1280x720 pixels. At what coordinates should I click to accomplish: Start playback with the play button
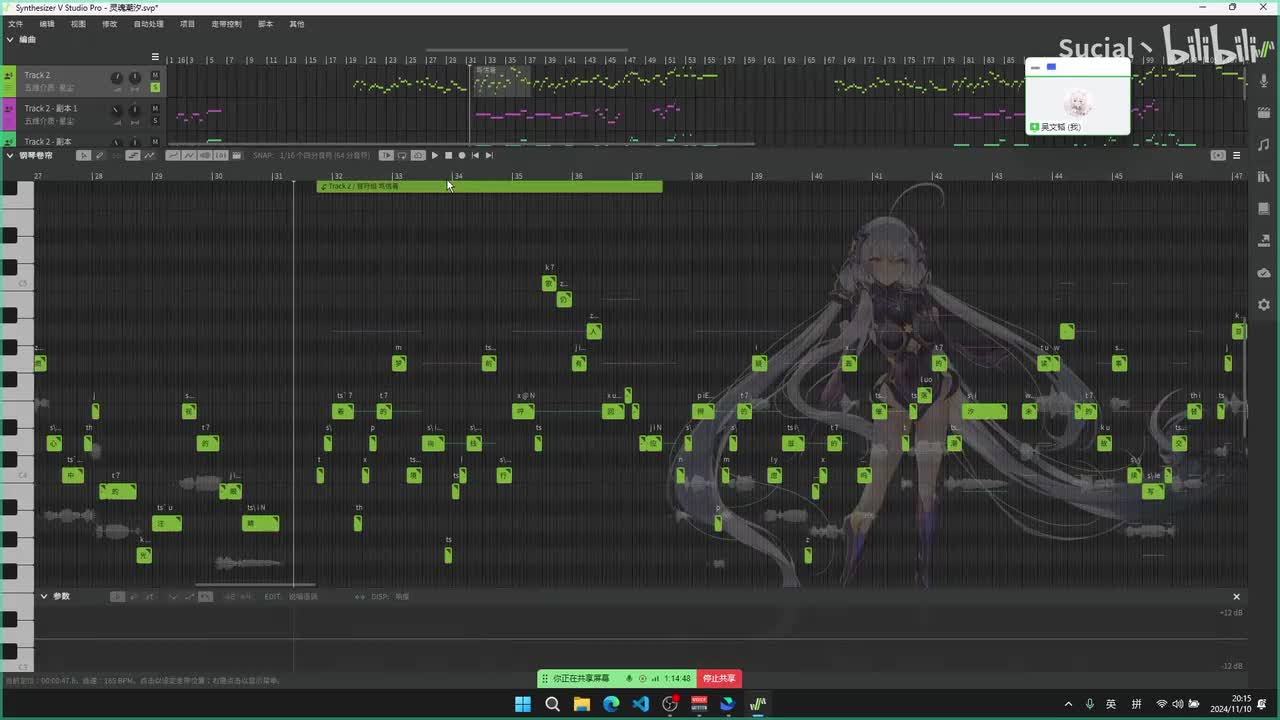click(x=435, y=155)
